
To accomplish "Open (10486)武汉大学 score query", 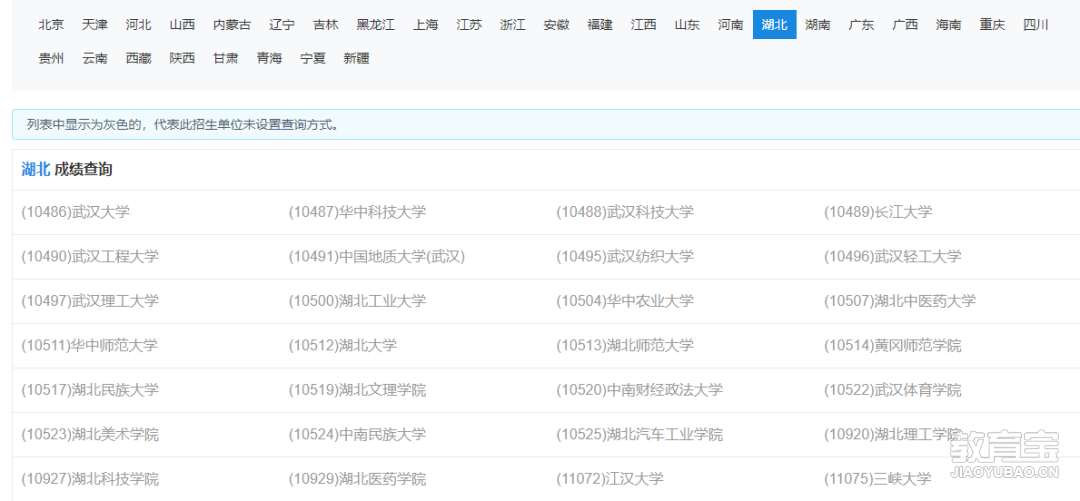I will (x=76, y=212).
